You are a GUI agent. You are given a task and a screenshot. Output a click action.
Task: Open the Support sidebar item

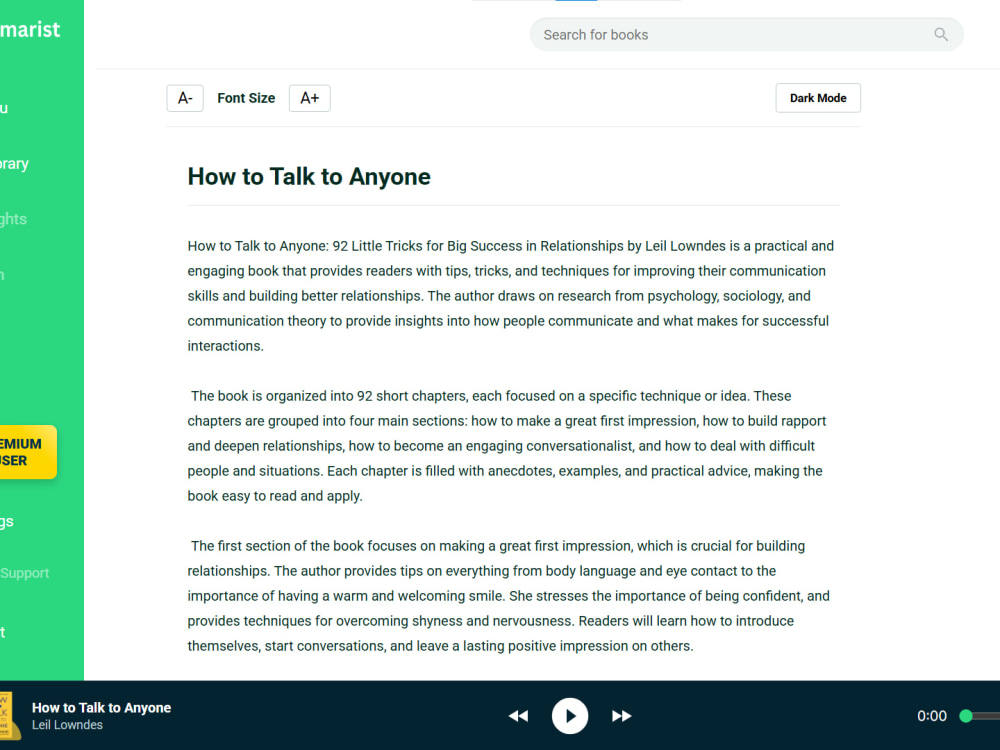pos(24,573)
